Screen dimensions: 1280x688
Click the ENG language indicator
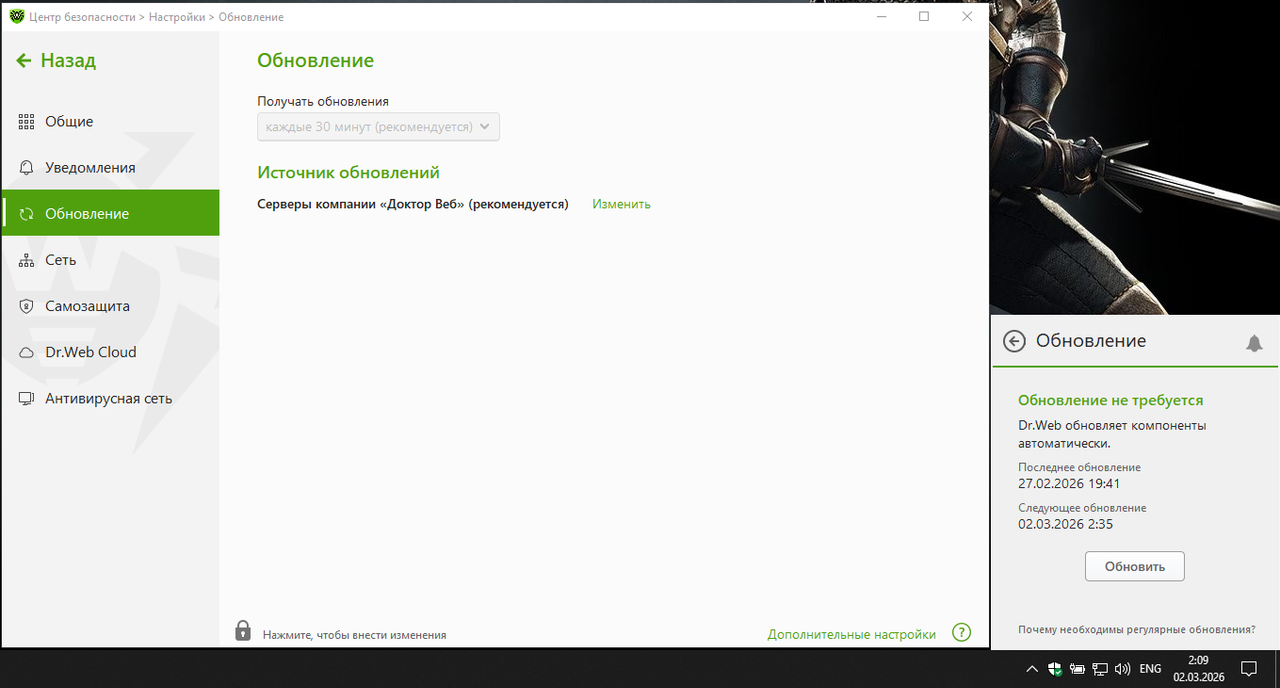pos(1150,668)
